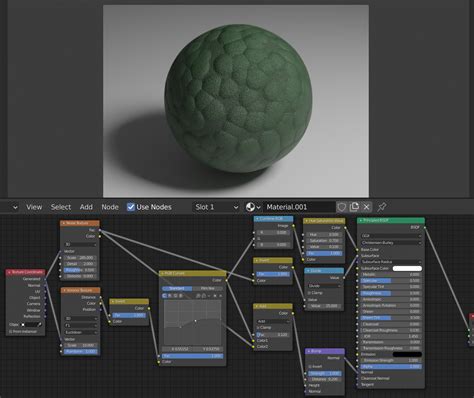Open the Add blend type dropdown
This screenshot has width=474, height=398.
[273, 321]
